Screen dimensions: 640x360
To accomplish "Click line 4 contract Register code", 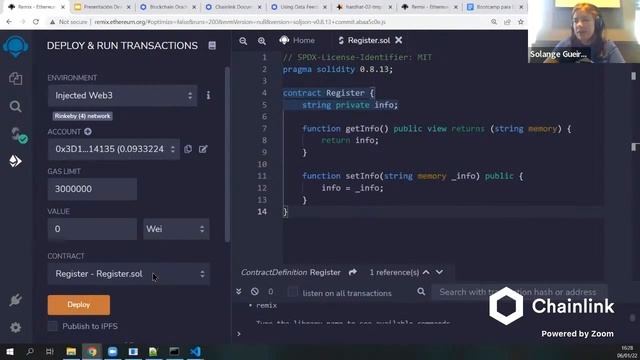I will 328,93.
